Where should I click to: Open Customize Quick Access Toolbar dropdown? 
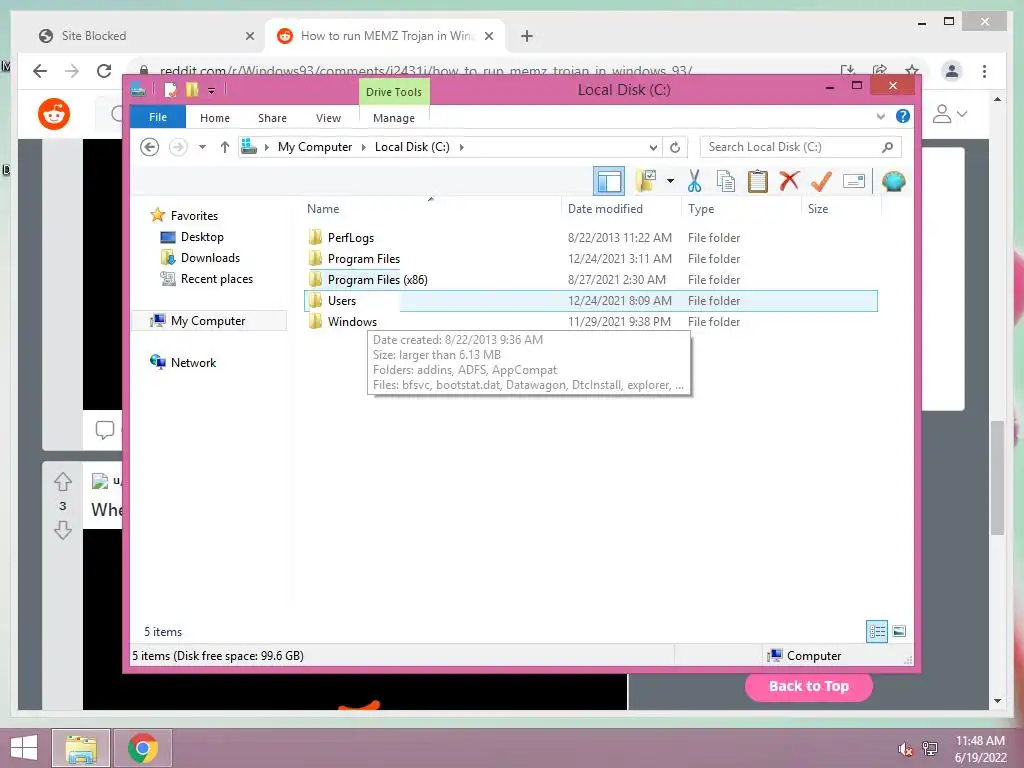[212, 91]
